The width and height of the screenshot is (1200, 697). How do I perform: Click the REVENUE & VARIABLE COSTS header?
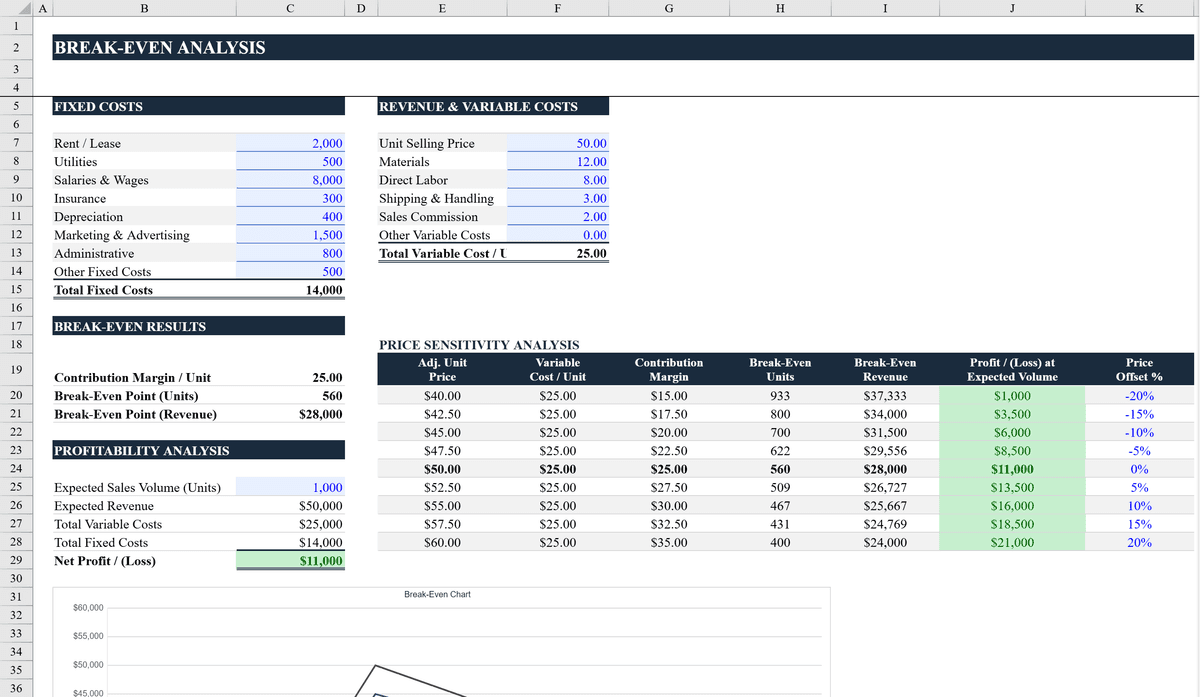(x=492, y=106)
